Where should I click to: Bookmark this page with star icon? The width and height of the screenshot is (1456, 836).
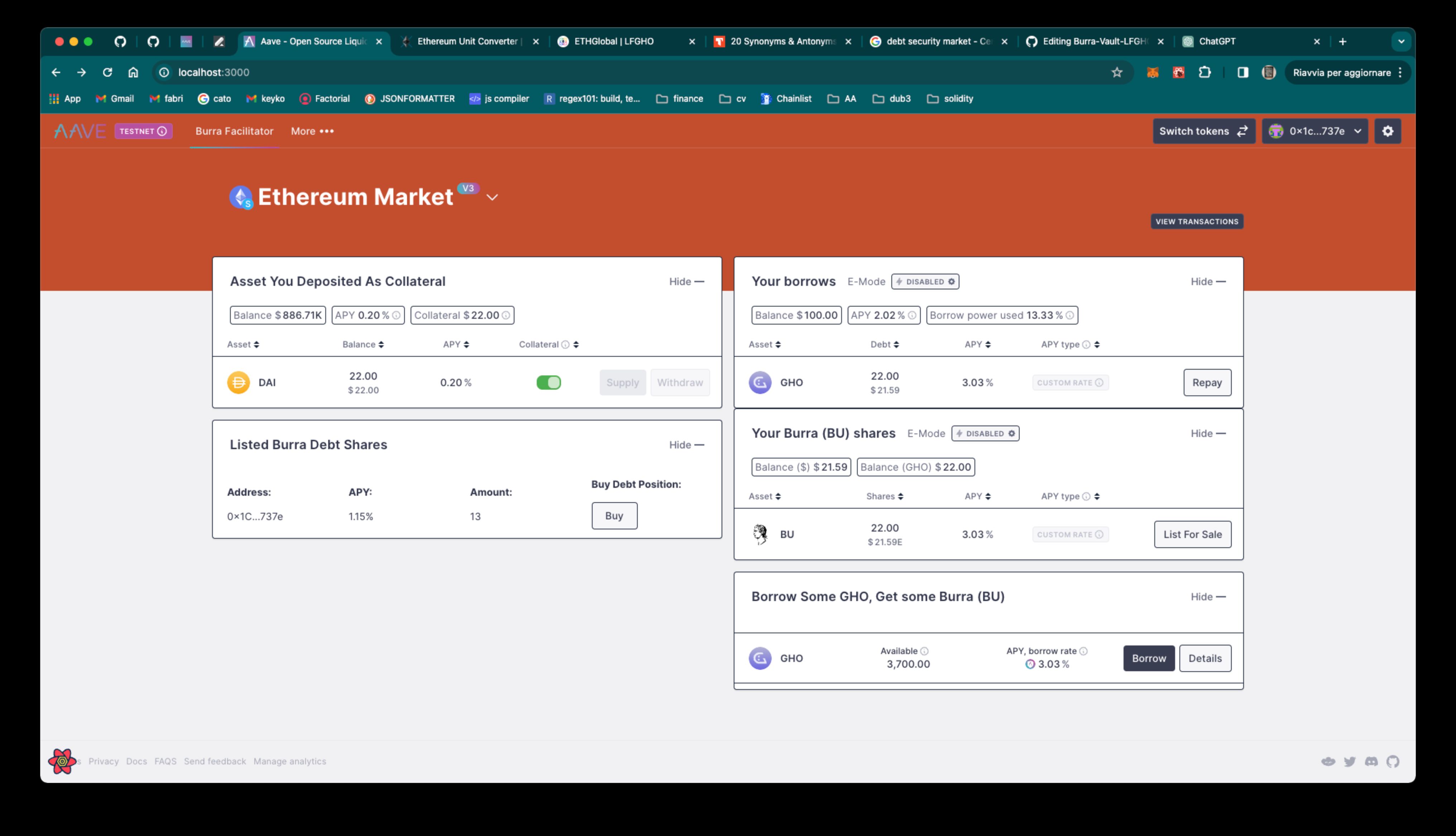coord(1117,72)
